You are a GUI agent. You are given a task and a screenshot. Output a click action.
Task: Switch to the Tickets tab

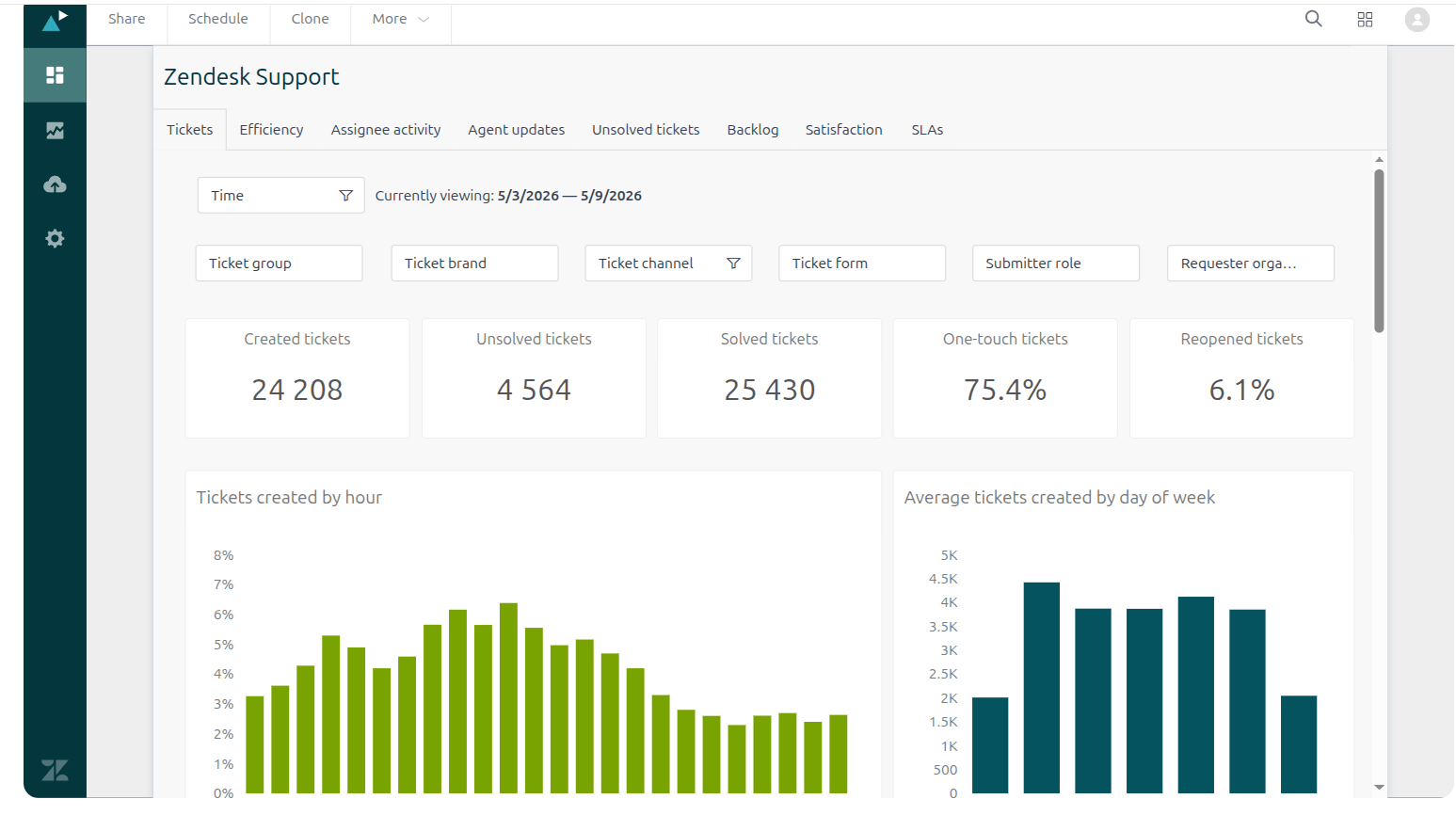189,130
